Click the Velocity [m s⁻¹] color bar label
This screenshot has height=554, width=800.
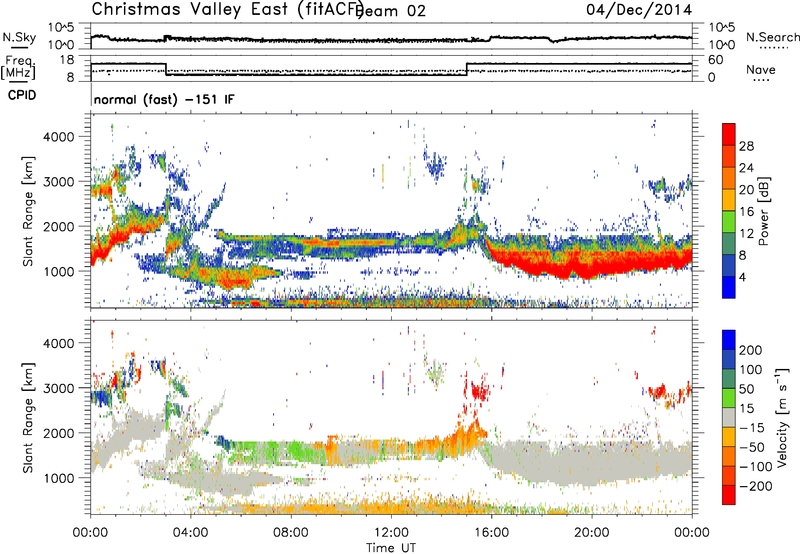[x=781, y=417]
